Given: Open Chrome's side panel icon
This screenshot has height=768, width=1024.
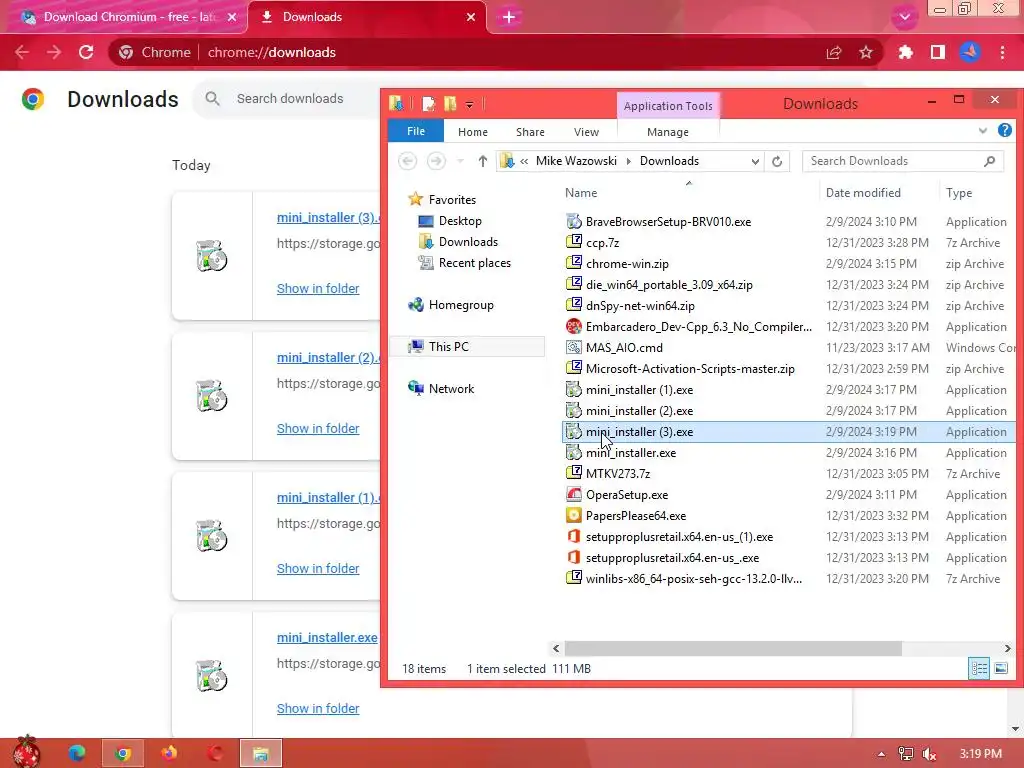Looking at the screenshot, I should tap(938, 52).
